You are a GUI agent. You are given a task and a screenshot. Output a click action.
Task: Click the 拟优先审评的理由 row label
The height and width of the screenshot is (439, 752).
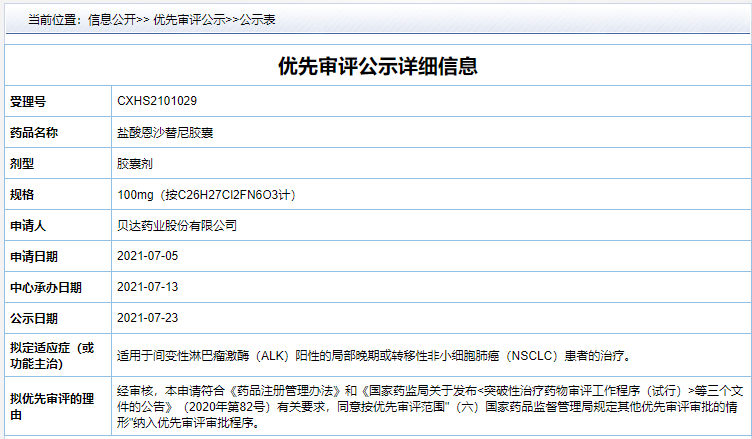tap(52, 406)
